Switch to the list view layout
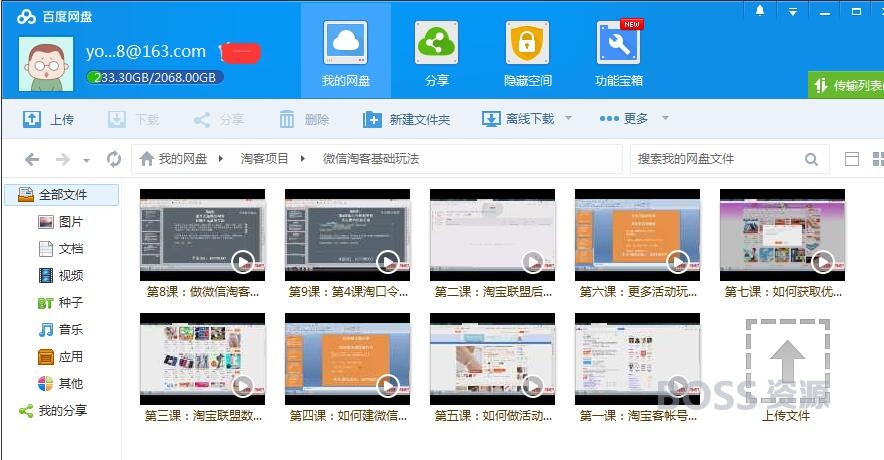 click(x=852, y=159)
